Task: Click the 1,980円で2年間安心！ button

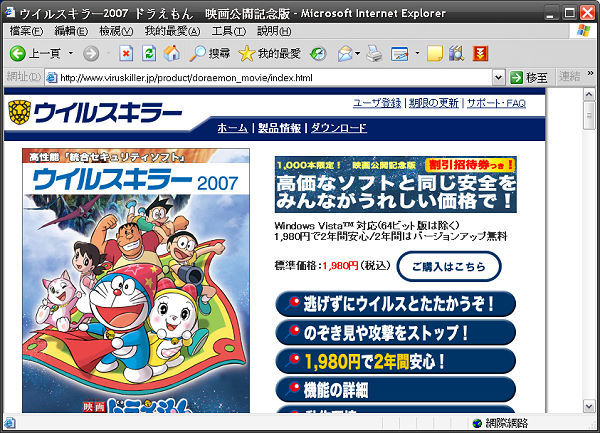Action: coord(395,361)
